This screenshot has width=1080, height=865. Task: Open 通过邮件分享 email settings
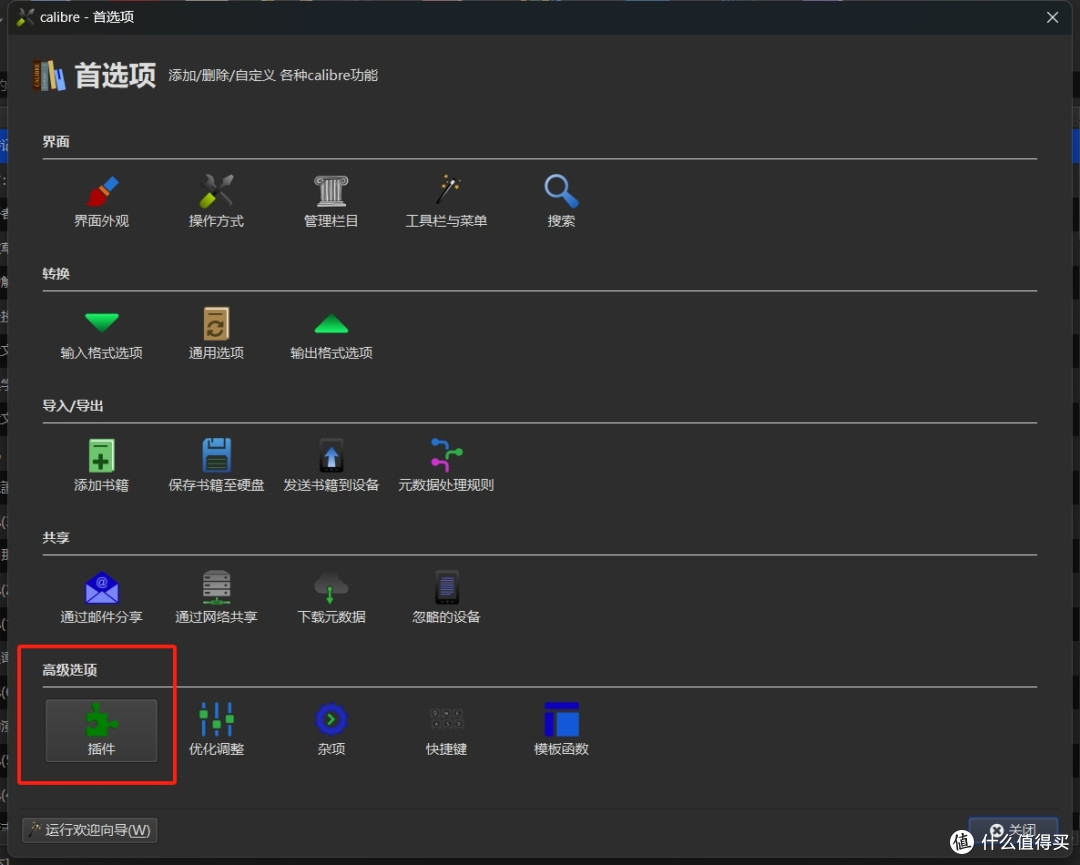click(x=101, y=597)
